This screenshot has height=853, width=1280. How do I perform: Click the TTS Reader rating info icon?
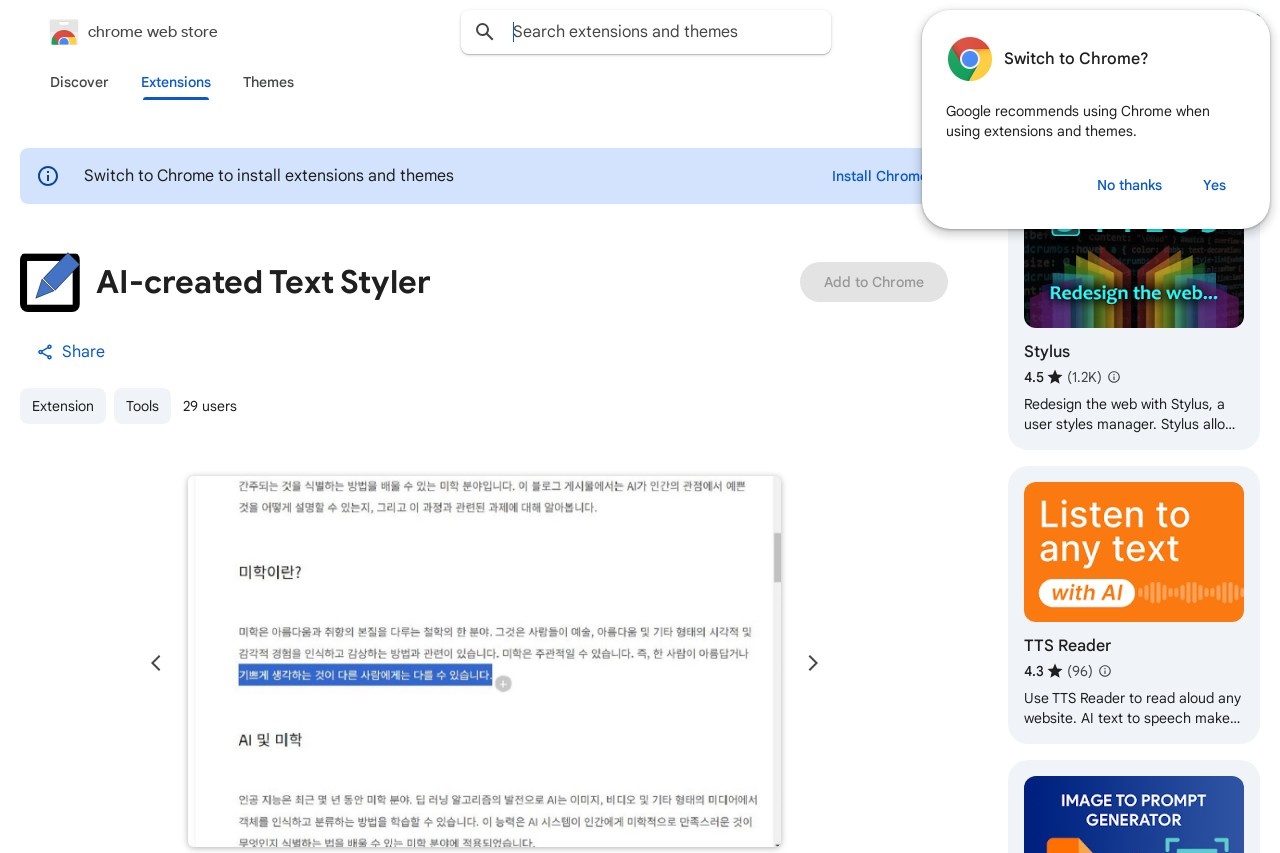point(1105,672)
